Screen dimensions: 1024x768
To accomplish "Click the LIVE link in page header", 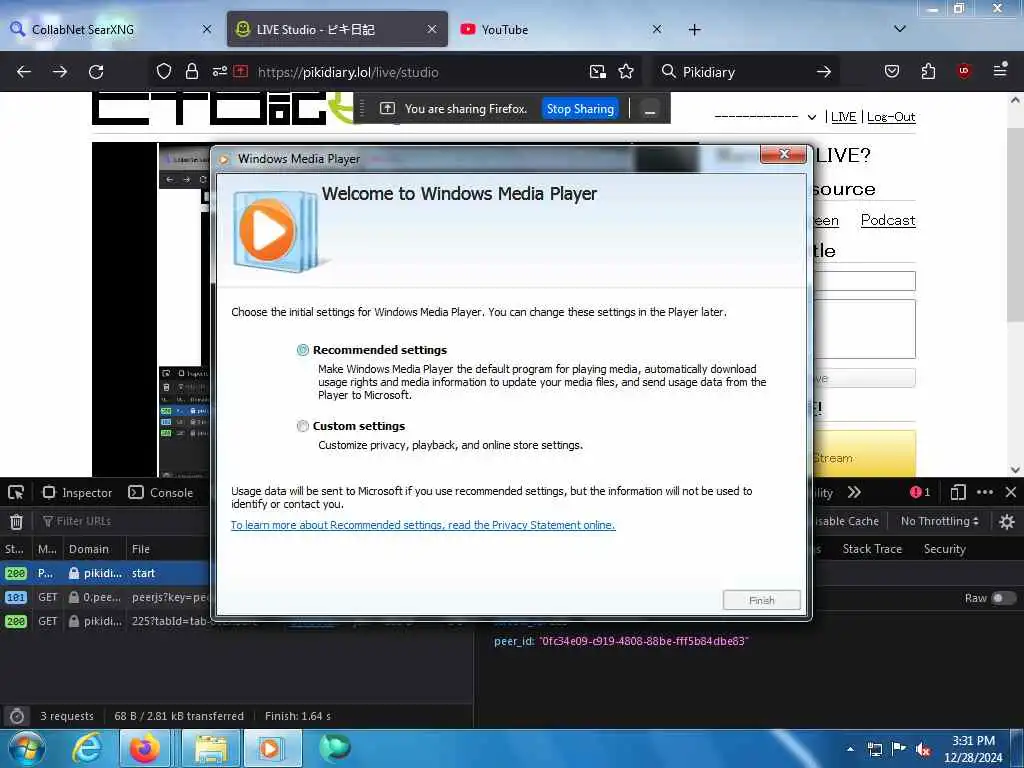I will 843,117.
